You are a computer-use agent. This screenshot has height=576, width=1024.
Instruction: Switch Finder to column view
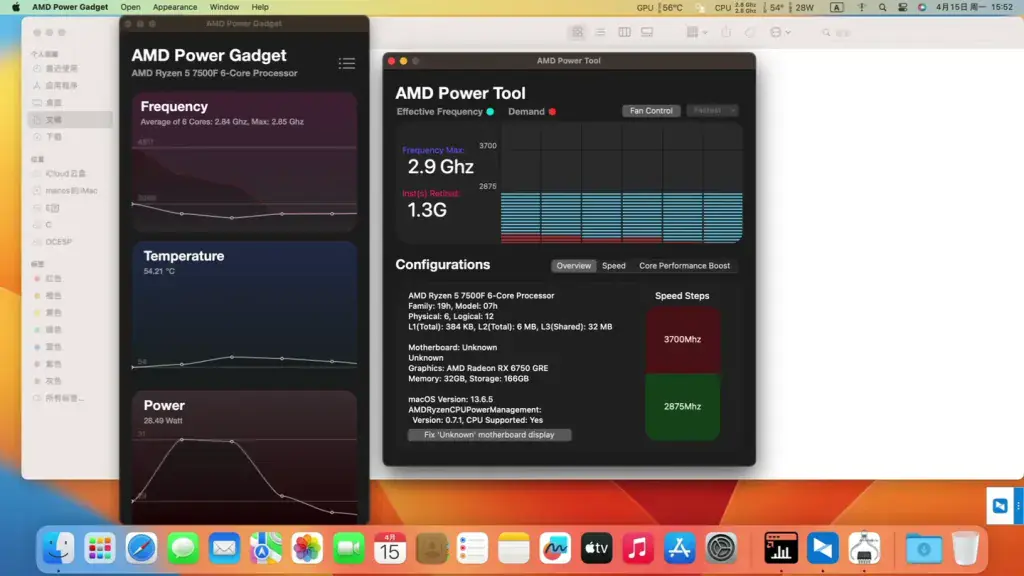tap(624, 32)
